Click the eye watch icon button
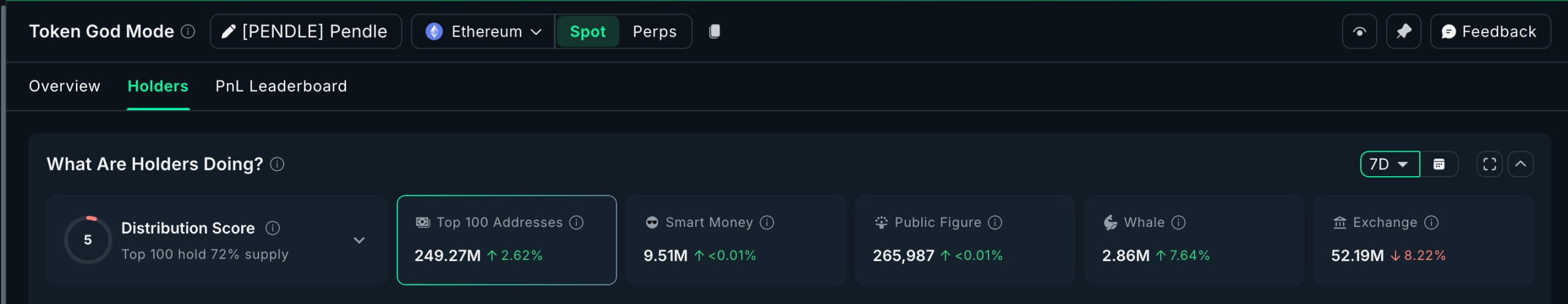This screenshot has width=1568, height=304. [1359, 31]
